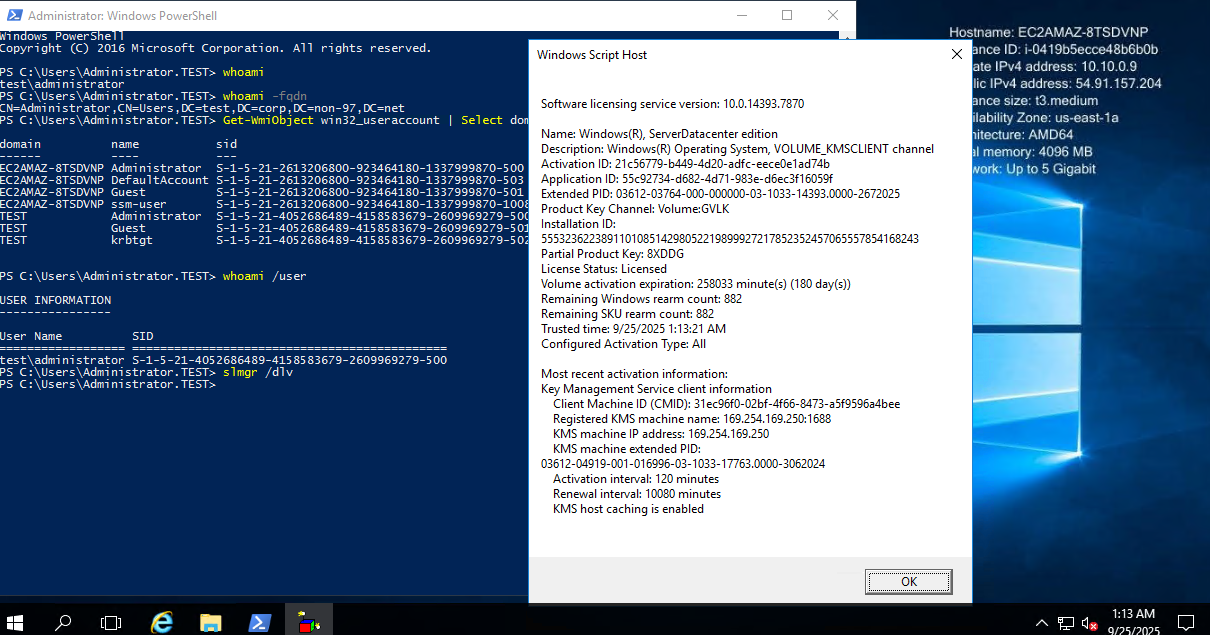Select the Windows Script Host taskbar icon

(309, 621)
